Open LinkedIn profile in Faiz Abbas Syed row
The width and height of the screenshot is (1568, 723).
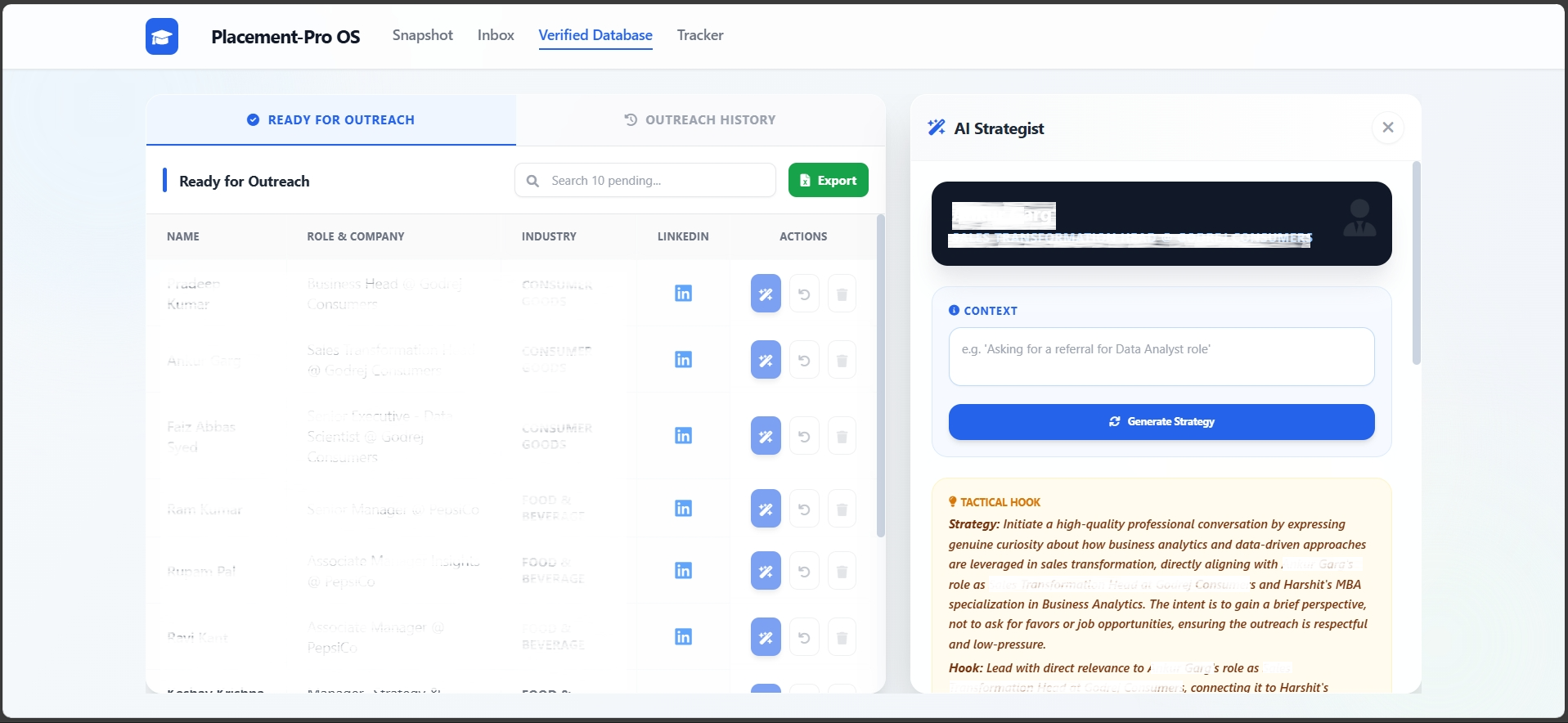683,436
